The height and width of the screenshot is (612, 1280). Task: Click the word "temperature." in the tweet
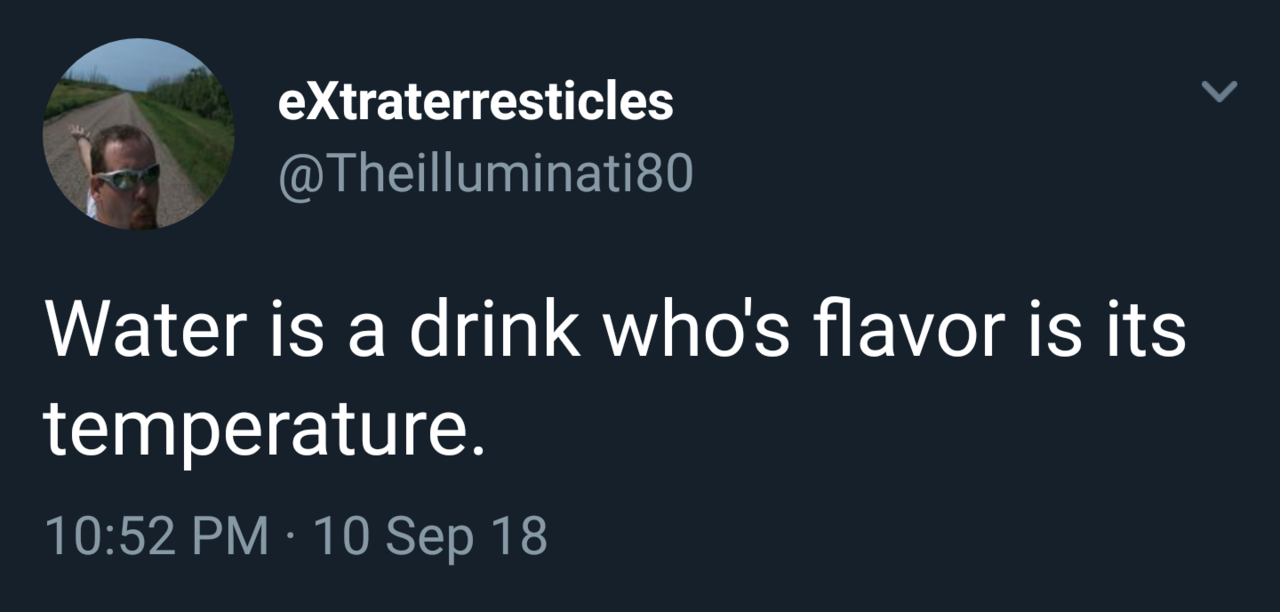264,427
